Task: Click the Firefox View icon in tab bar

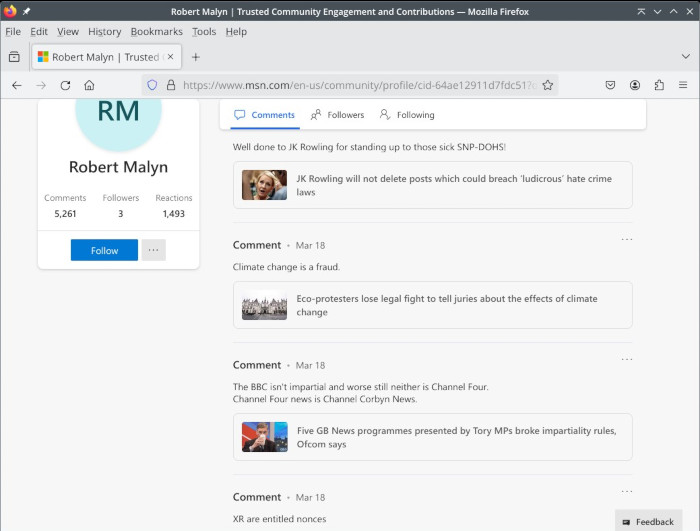Action: tap(14, 57)
